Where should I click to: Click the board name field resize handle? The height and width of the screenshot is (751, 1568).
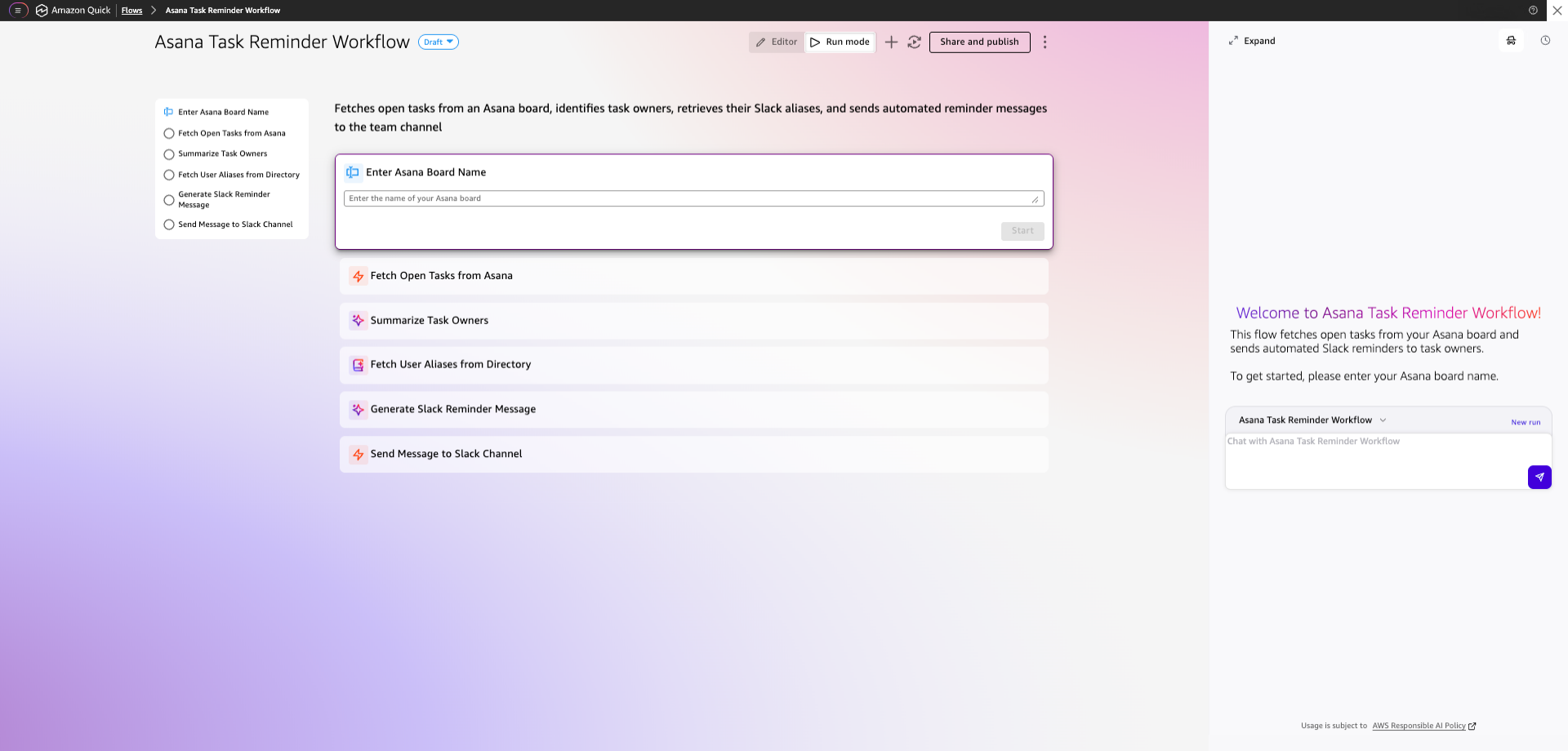(x=1036, y=200)
